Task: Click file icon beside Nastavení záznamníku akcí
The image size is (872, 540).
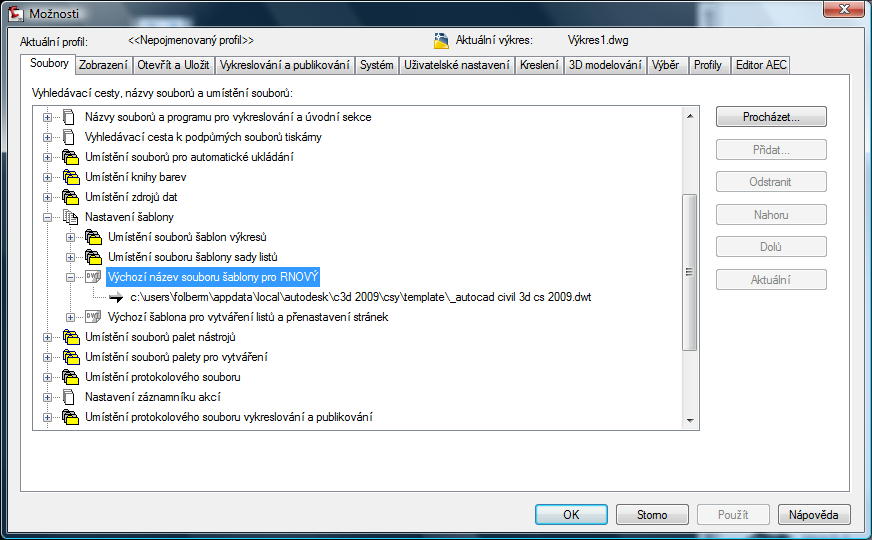Action: [70, 397]
